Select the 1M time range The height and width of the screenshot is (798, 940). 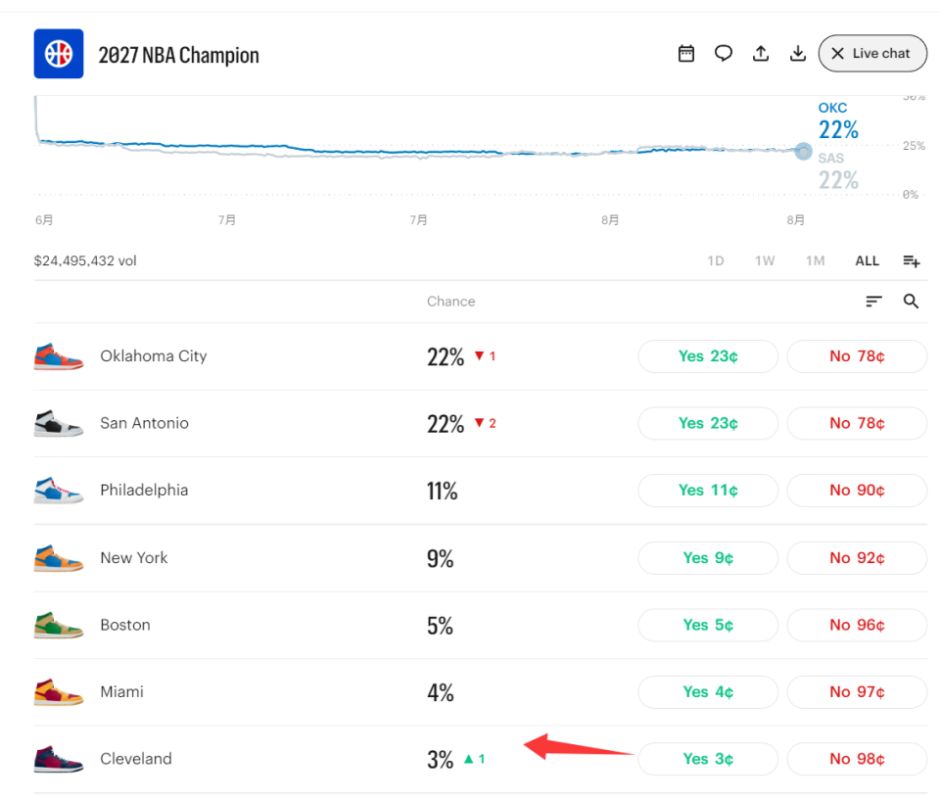pyautogui.click(x=815, y=261)
